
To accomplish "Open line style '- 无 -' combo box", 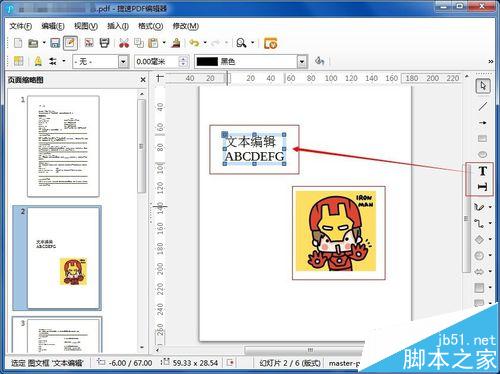I will pyautogui.click(x=101, y=62).
